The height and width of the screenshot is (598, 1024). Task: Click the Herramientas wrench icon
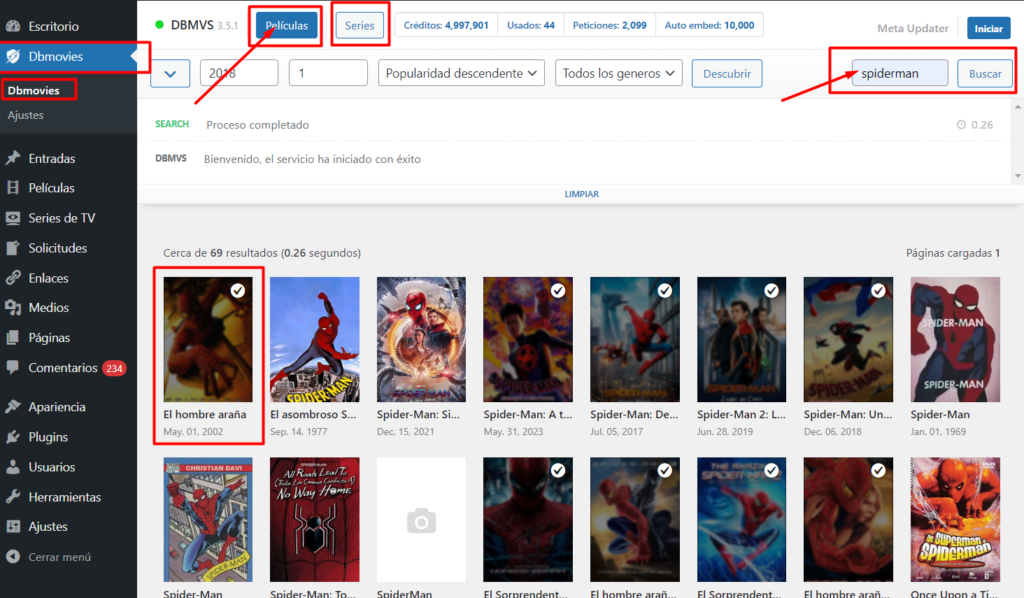(13, 497)
